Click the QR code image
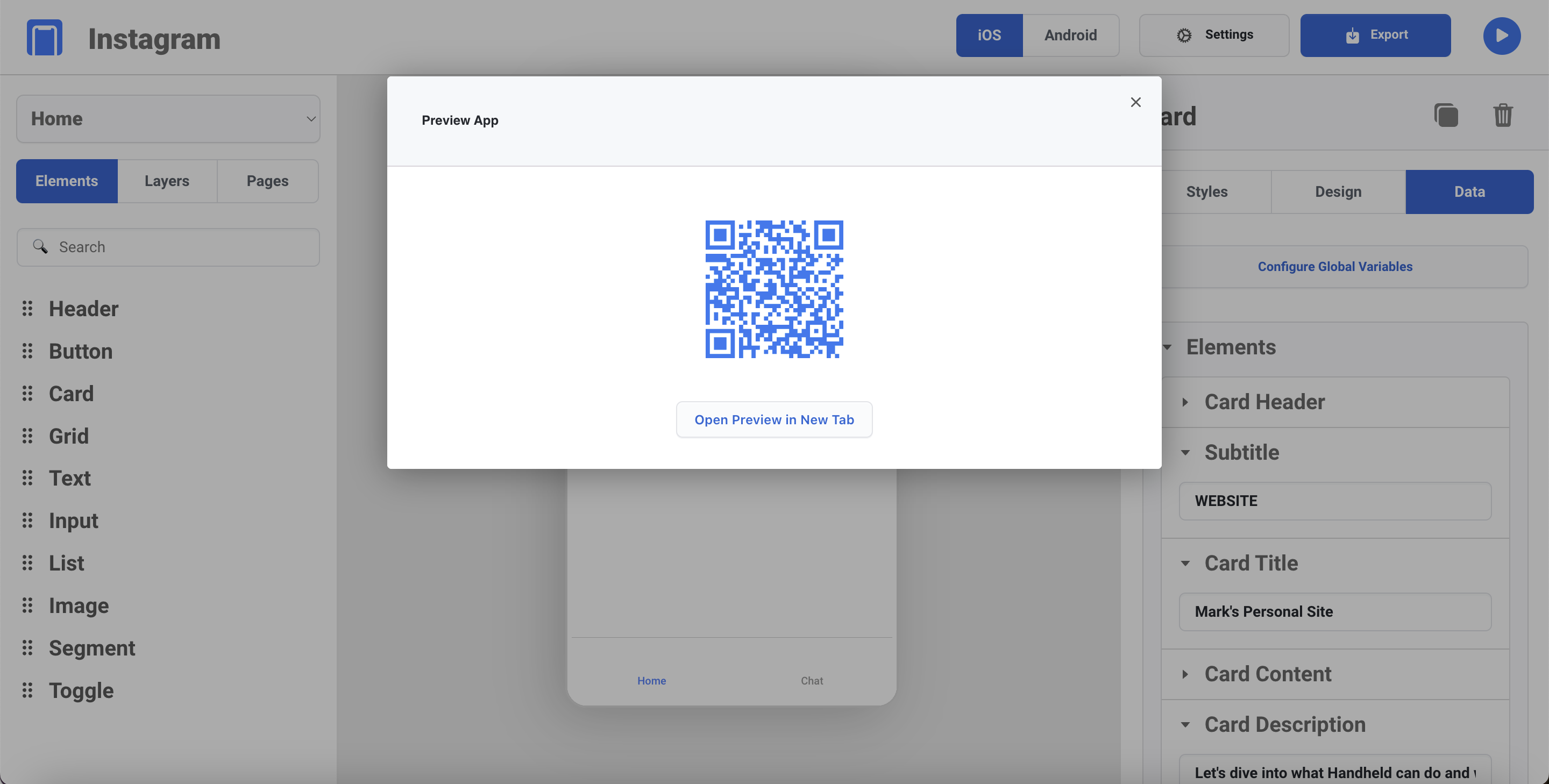Image resolution: width=1549 pixels, height=784 pixels. coord(774,289)
